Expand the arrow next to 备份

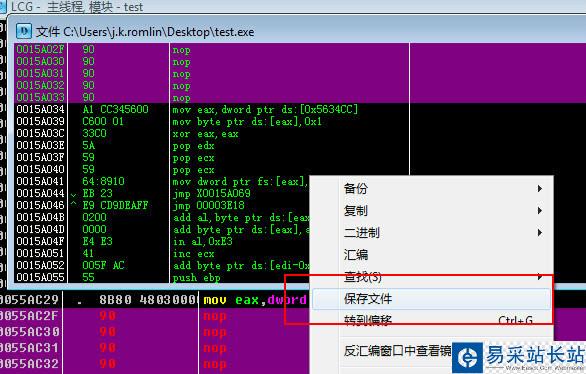pyautogui.click(x=540, y=188)
